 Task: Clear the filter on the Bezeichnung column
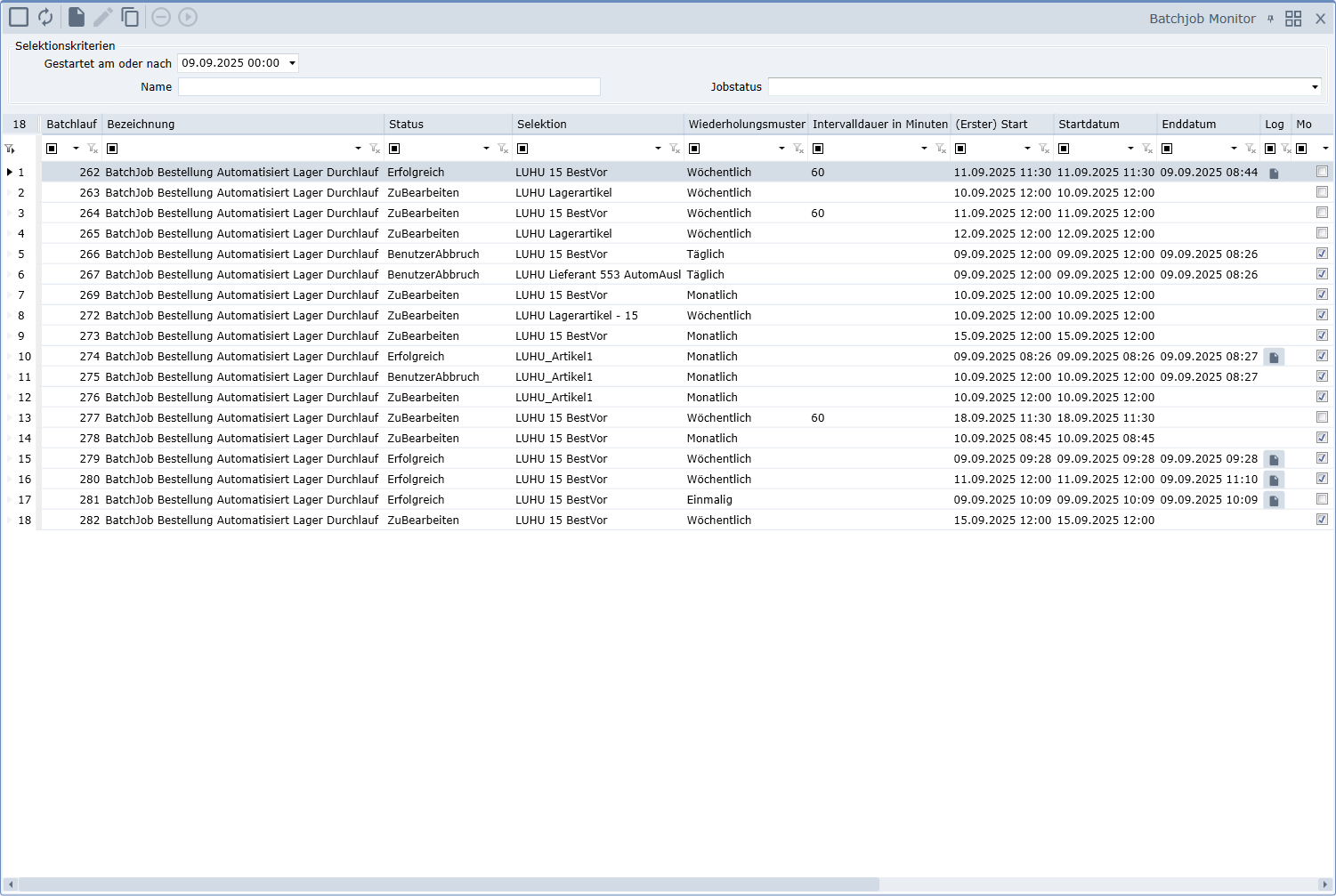(375, 149)
